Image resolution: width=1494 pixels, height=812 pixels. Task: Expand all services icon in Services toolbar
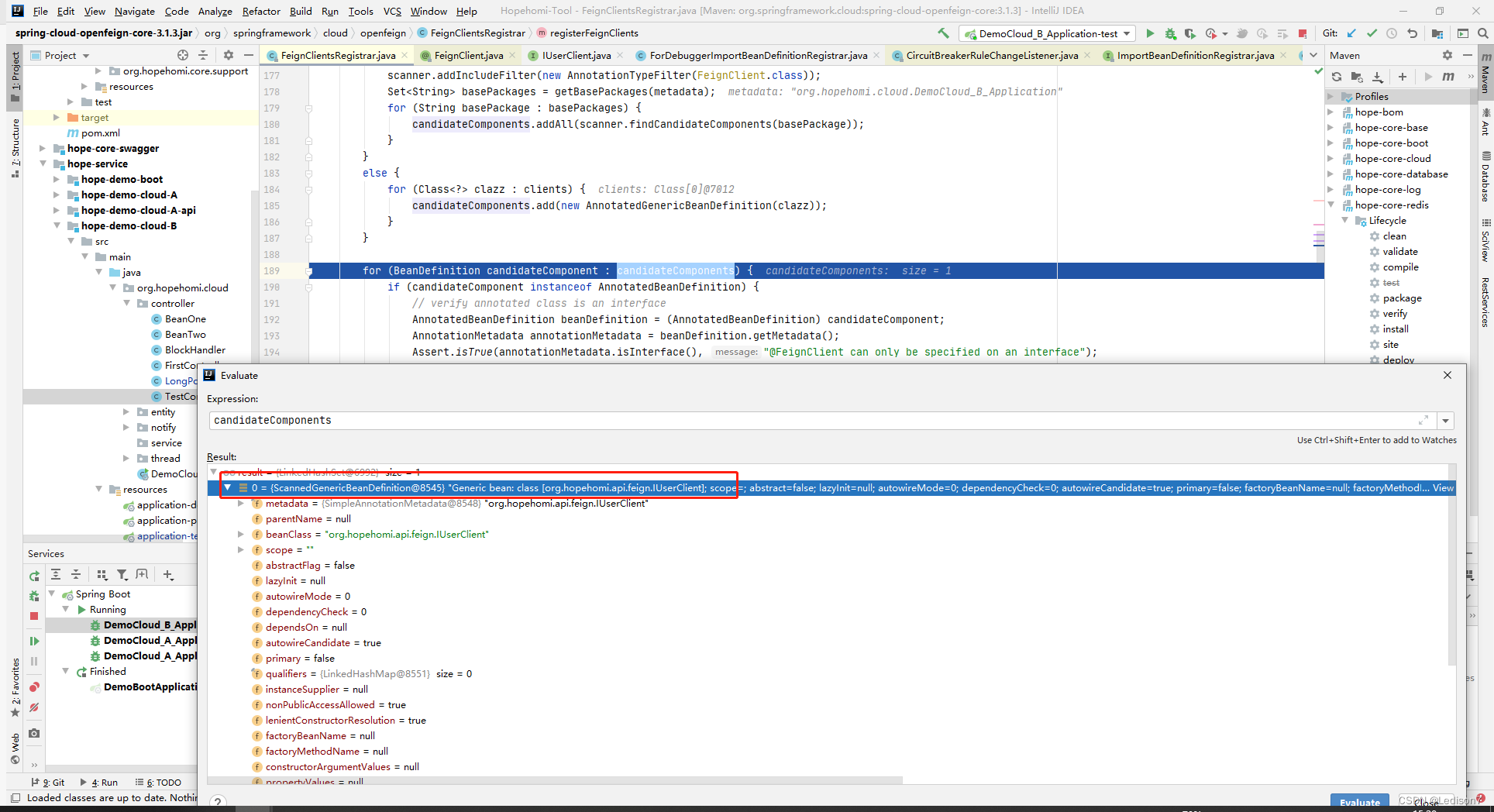(x=56, y=574)
